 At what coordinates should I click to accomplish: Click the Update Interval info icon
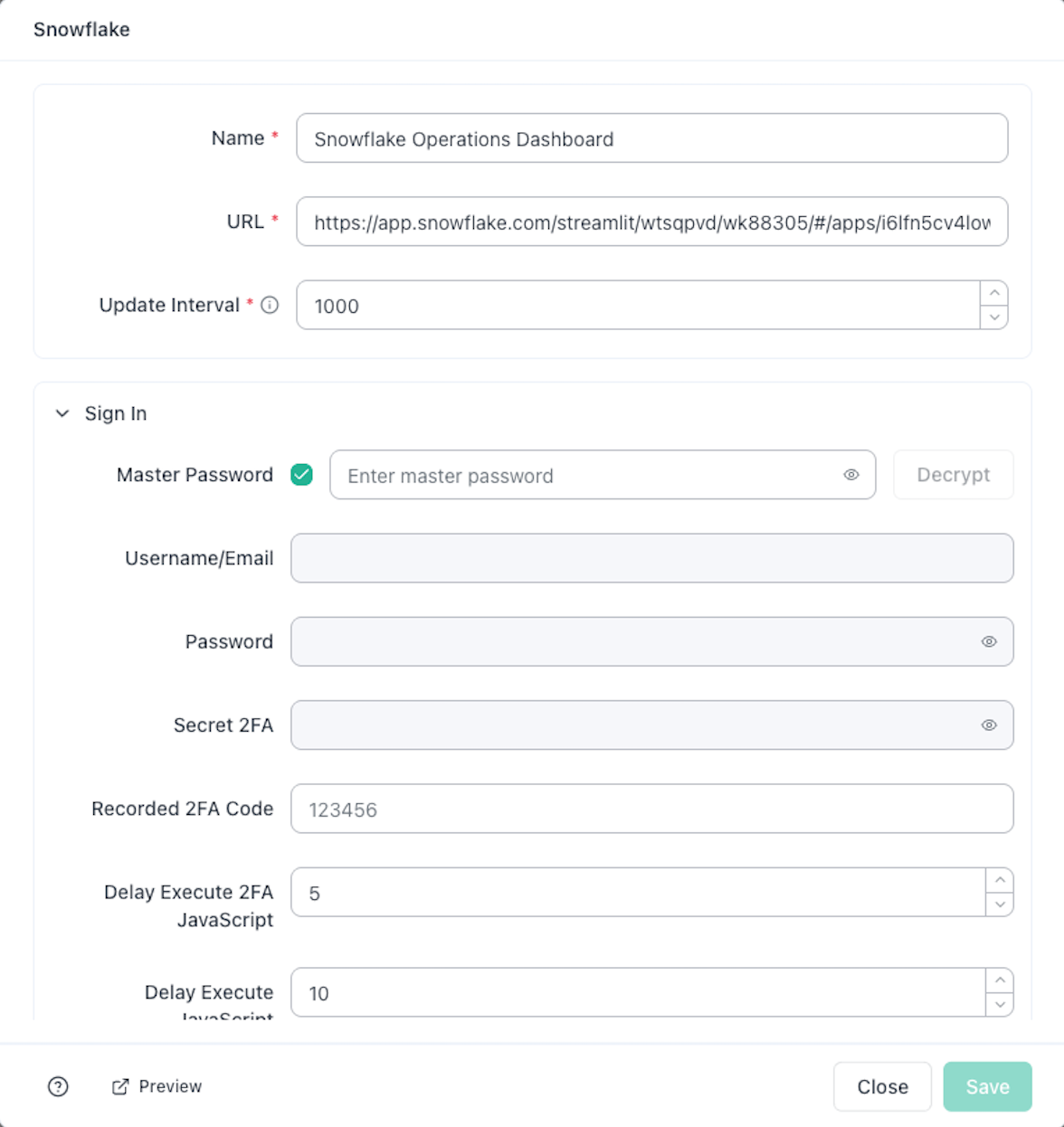pos(270,305)
